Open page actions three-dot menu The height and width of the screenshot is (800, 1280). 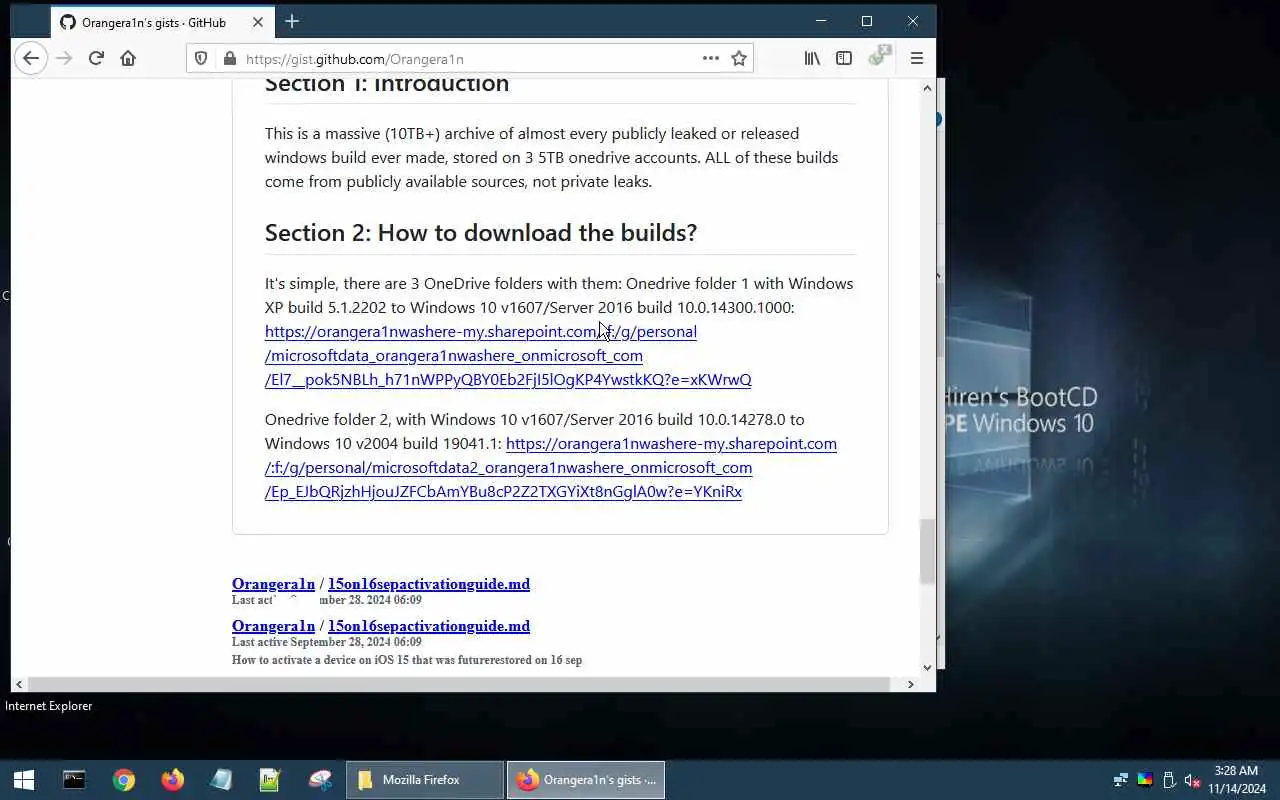711,58
